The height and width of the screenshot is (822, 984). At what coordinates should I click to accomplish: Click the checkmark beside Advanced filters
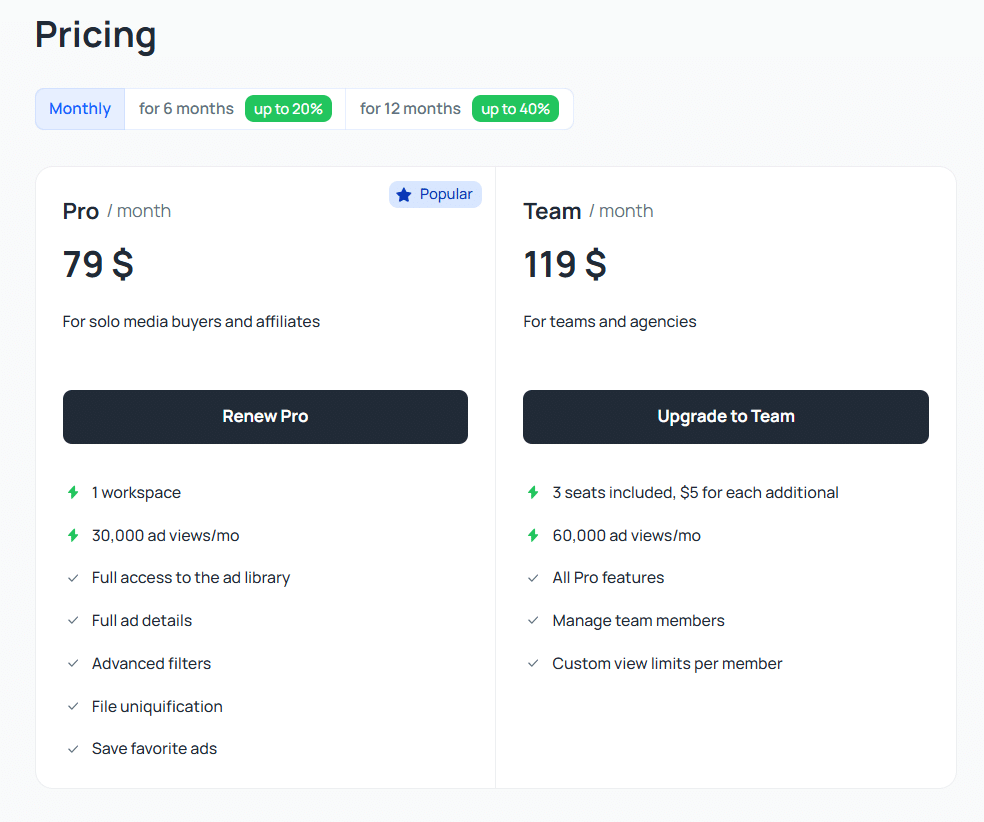(x=73, y=663)
